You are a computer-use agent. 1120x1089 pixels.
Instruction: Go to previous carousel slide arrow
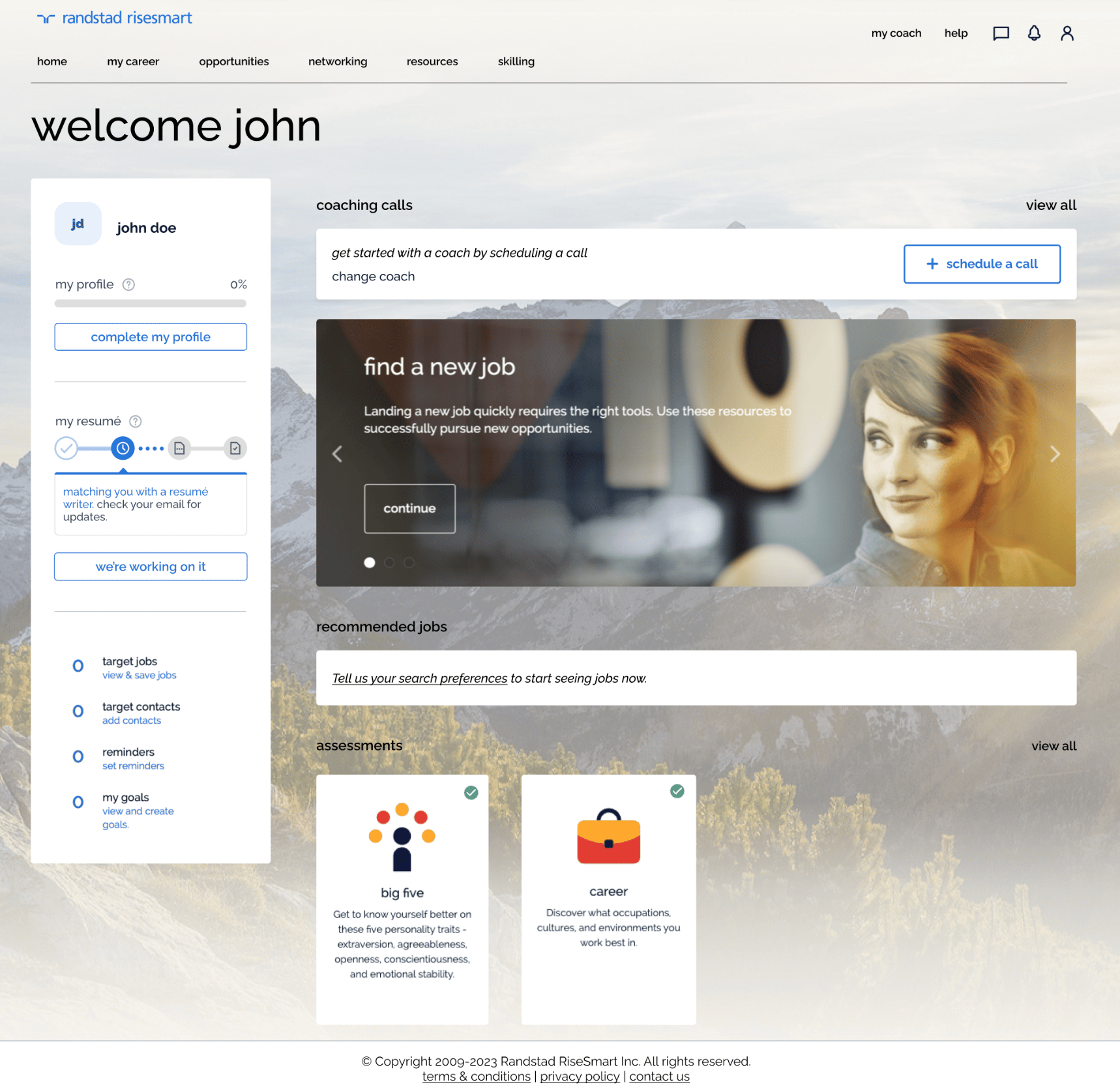337,454
